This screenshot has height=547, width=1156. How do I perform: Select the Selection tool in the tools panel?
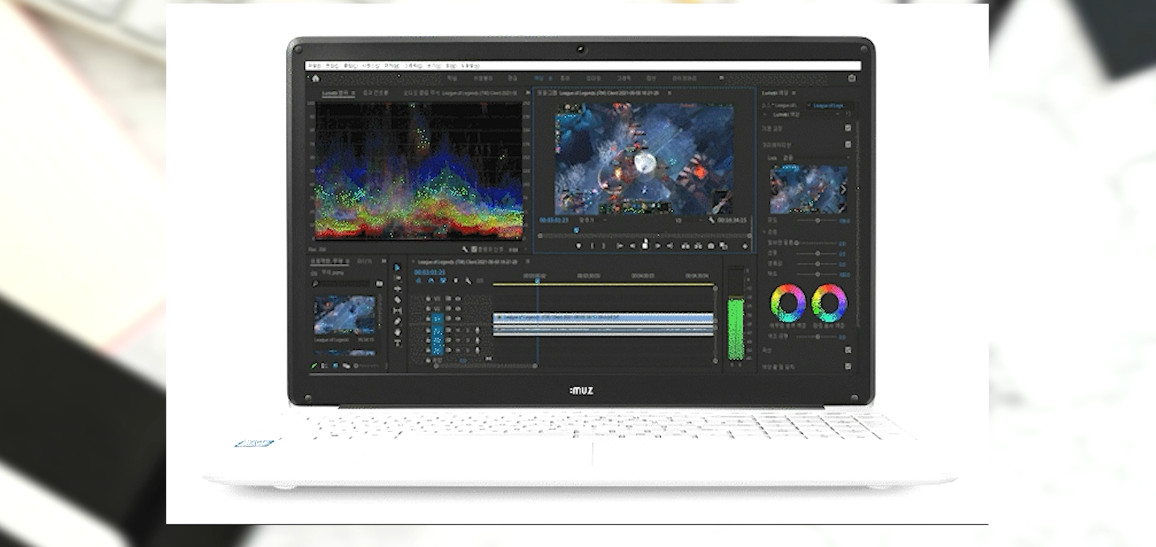coord(397,267)
